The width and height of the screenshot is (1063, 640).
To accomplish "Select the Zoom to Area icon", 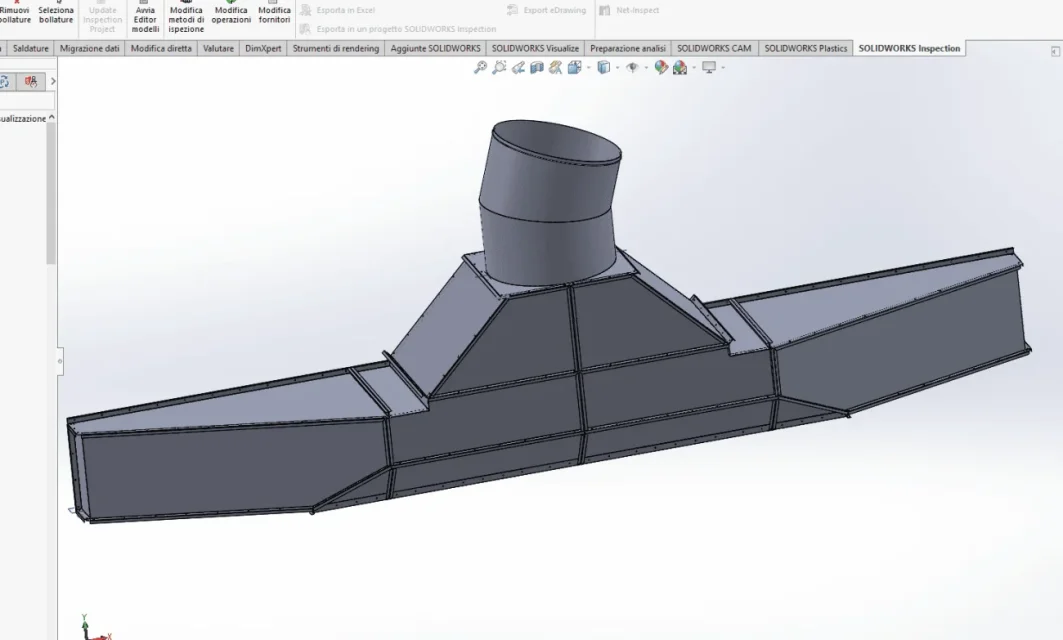I will click(499, 67).
